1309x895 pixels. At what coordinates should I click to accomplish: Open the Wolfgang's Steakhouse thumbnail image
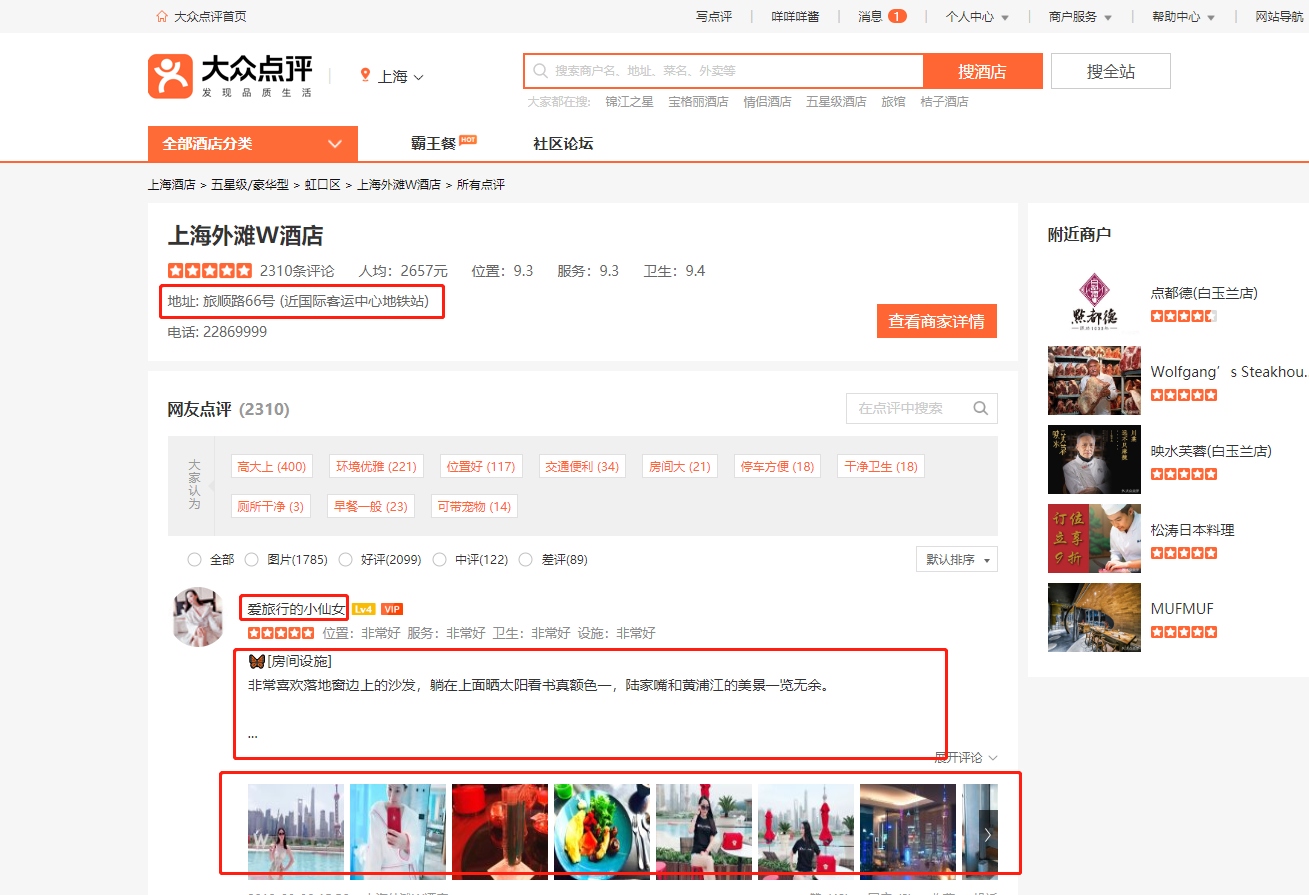pos(1094,380)
